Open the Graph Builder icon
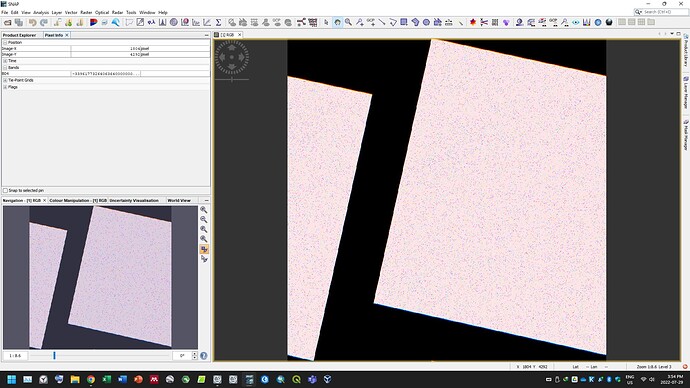 click(x=301, y=22)
